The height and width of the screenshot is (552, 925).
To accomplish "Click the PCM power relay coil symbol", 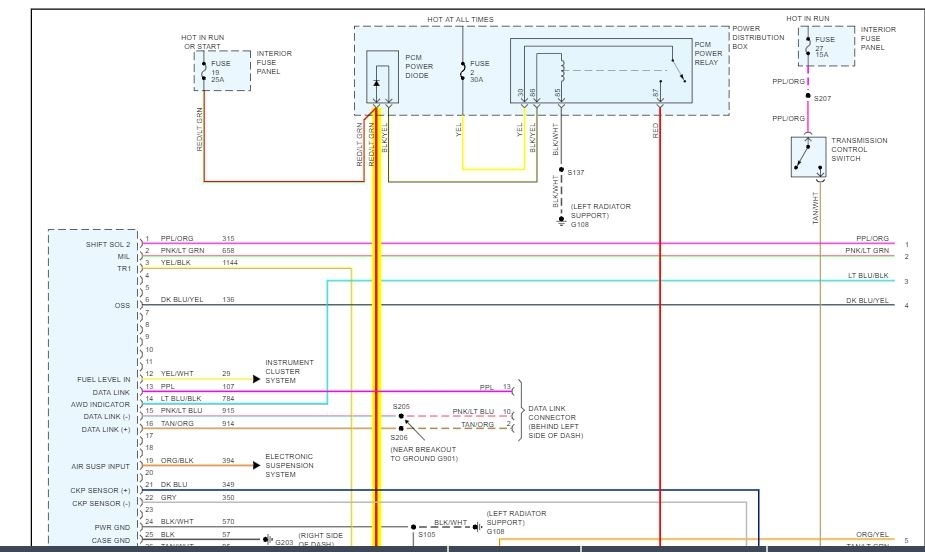I will [x=562, y=70].
